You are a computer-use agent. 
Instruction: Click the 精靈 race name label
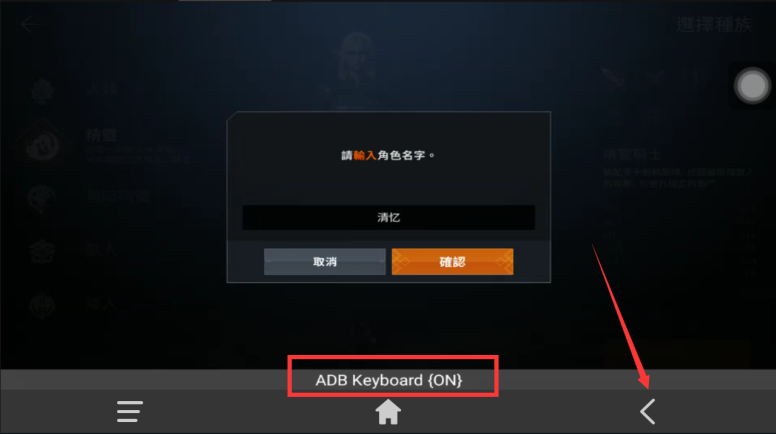pyautogui.click(x=101, y=135)
